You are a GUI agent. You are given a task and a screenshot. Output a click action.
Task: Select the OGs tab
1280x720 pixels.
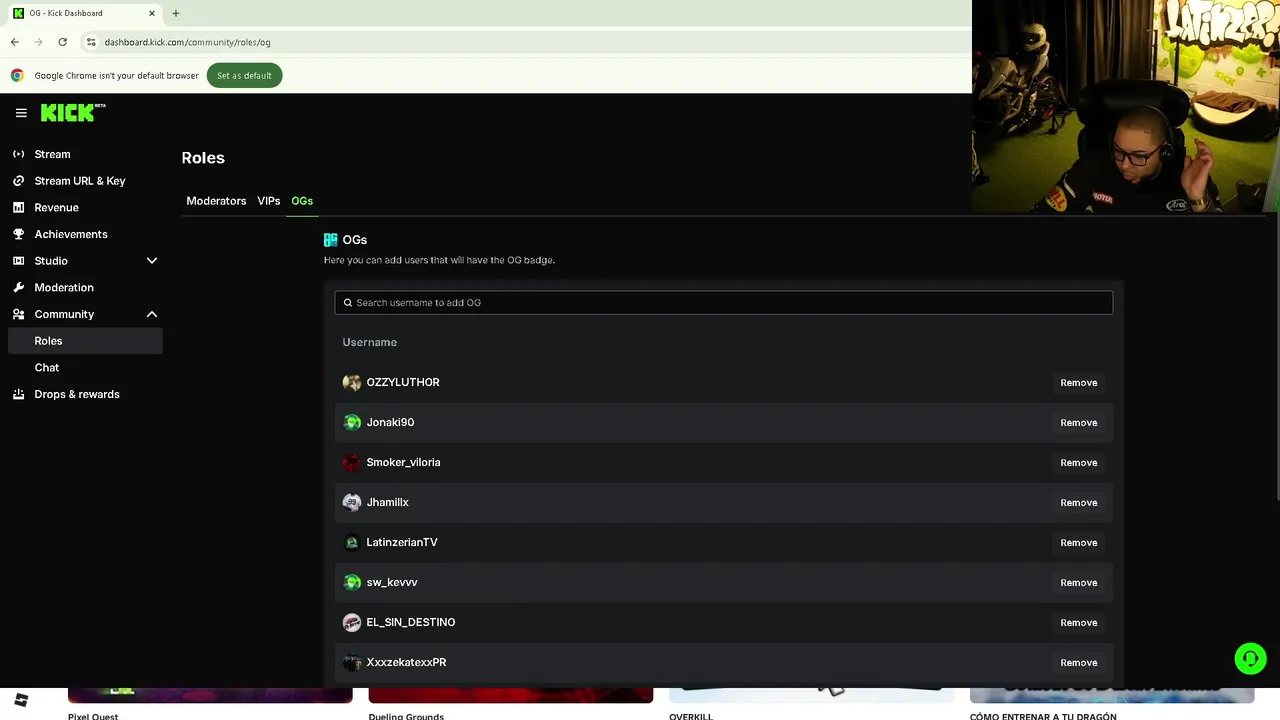coord(302,201)
